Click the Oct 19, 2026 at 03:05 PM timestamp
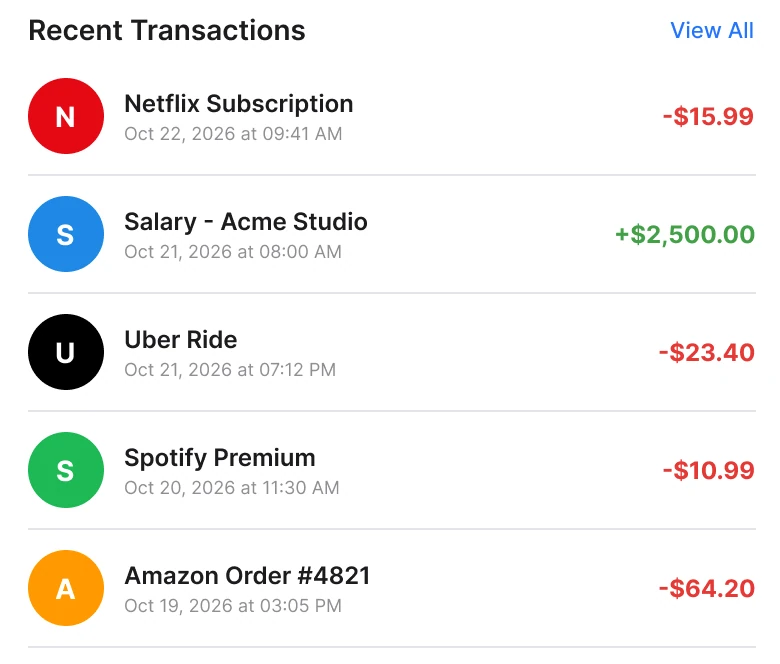 pyautogui.click(x=233, y=605)
